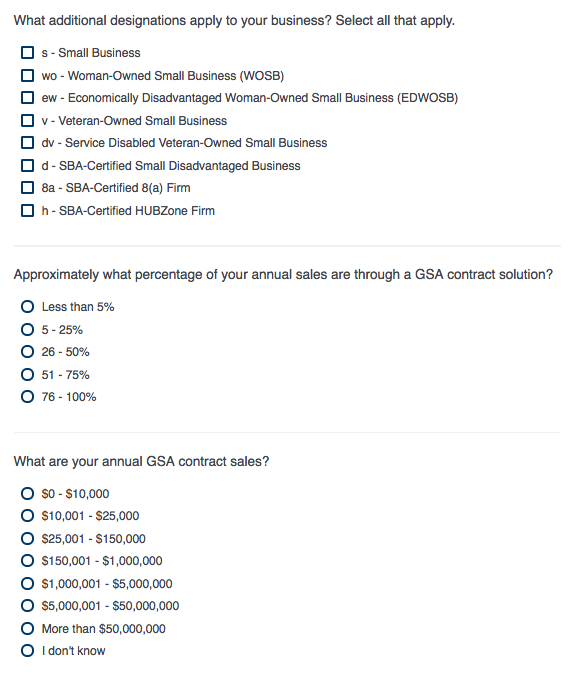Pick the 26 - 50% sales percentage
The image size is (579, 681).
27,351
